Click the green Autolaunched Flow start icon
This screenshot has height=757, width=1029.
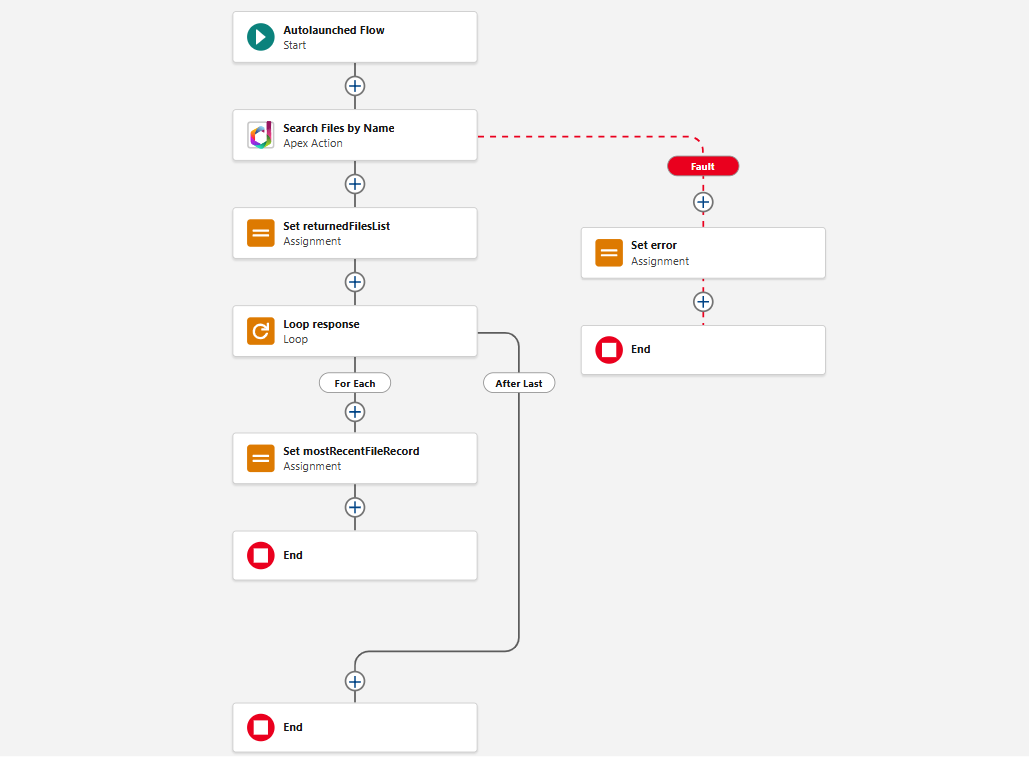pyautogui.click(x=261, y=38)
